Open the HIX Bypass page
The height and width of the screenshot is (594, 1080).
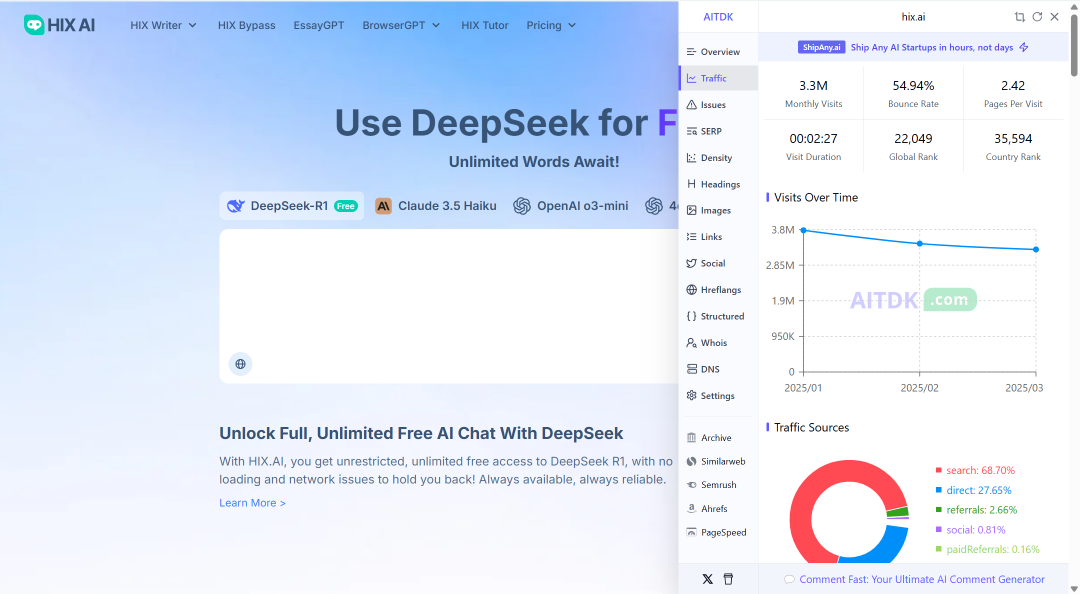point(247,25)
